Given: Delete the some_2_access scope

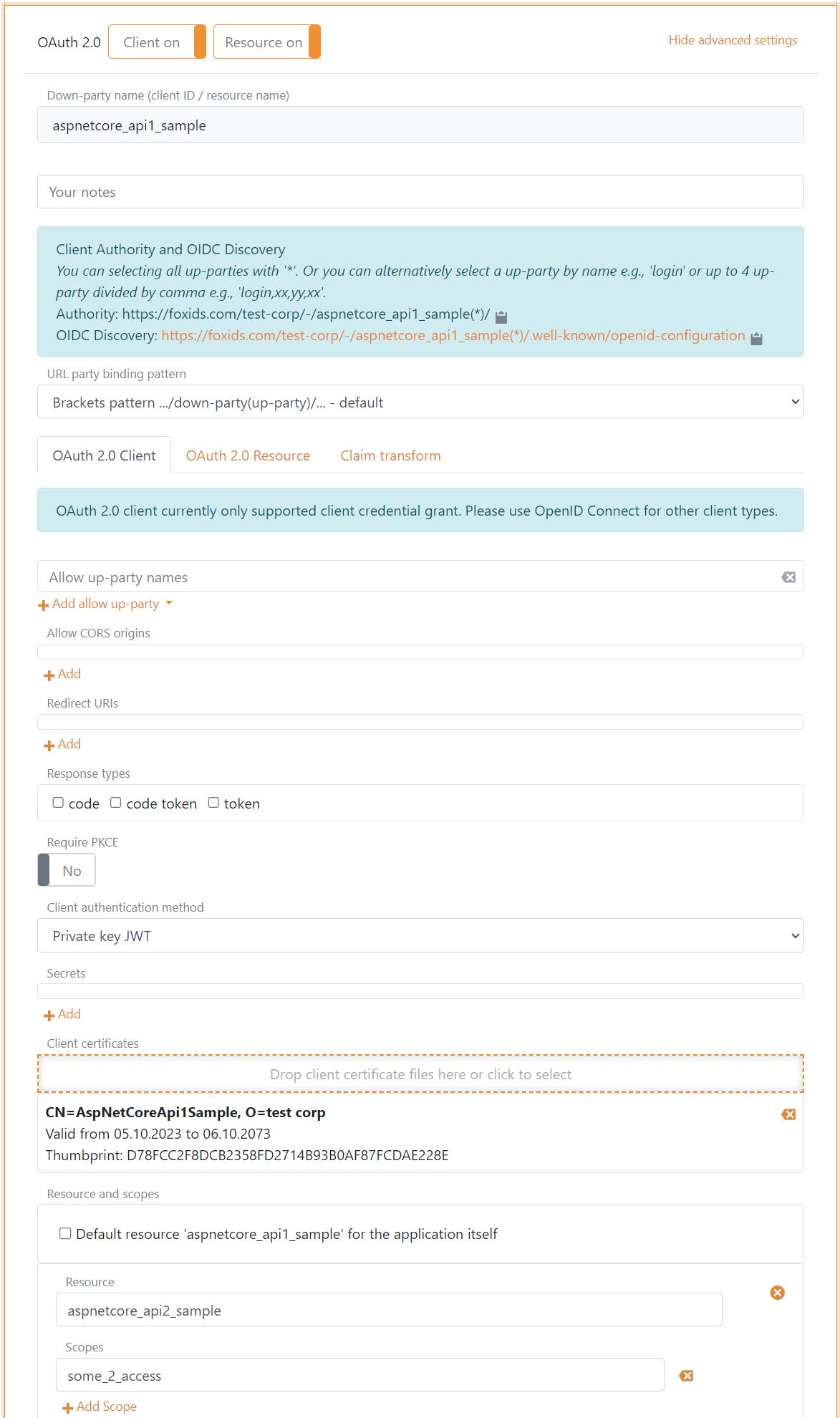Looking at the screenshot, I should coord(686,1376).
